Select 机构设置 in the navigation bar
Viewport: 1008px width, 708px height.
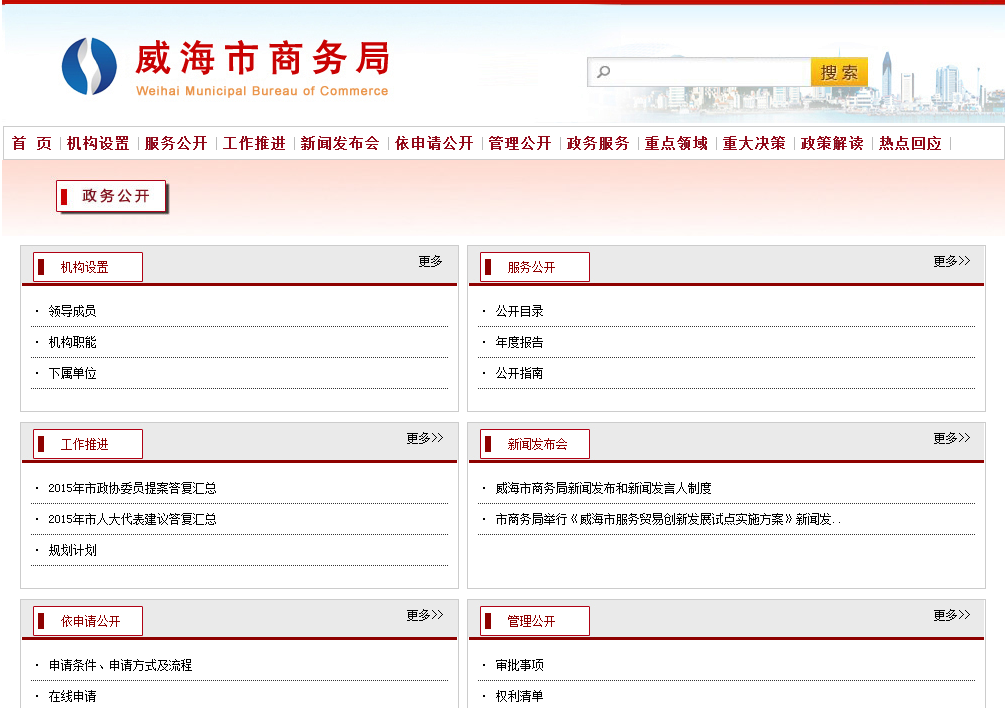click(98, 144)
